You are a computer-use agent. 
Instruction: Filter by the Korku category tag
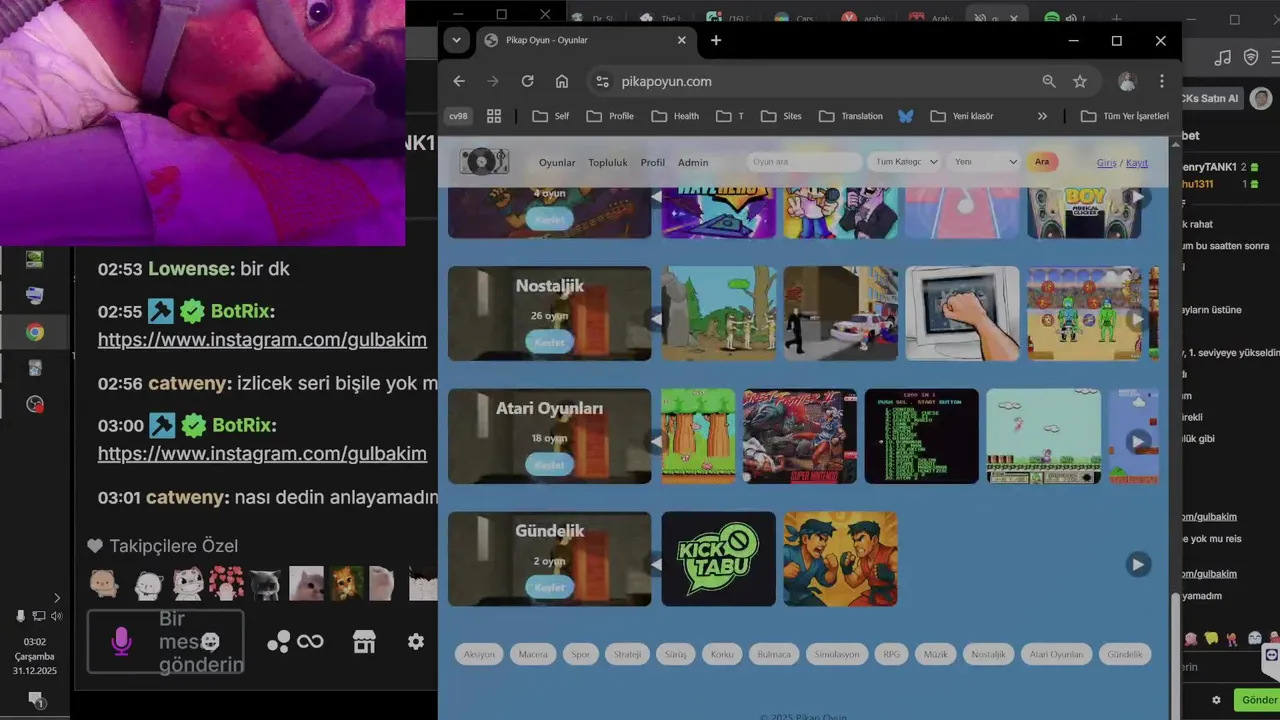(x=722, y=654)
